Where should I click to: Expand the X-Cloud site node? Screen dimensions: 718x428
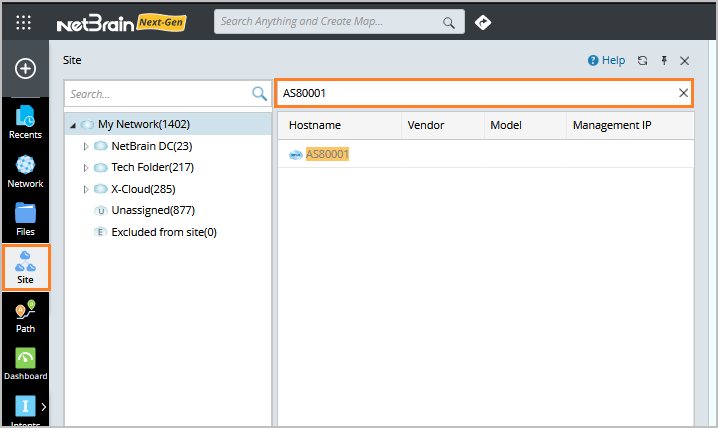point(86,189)
